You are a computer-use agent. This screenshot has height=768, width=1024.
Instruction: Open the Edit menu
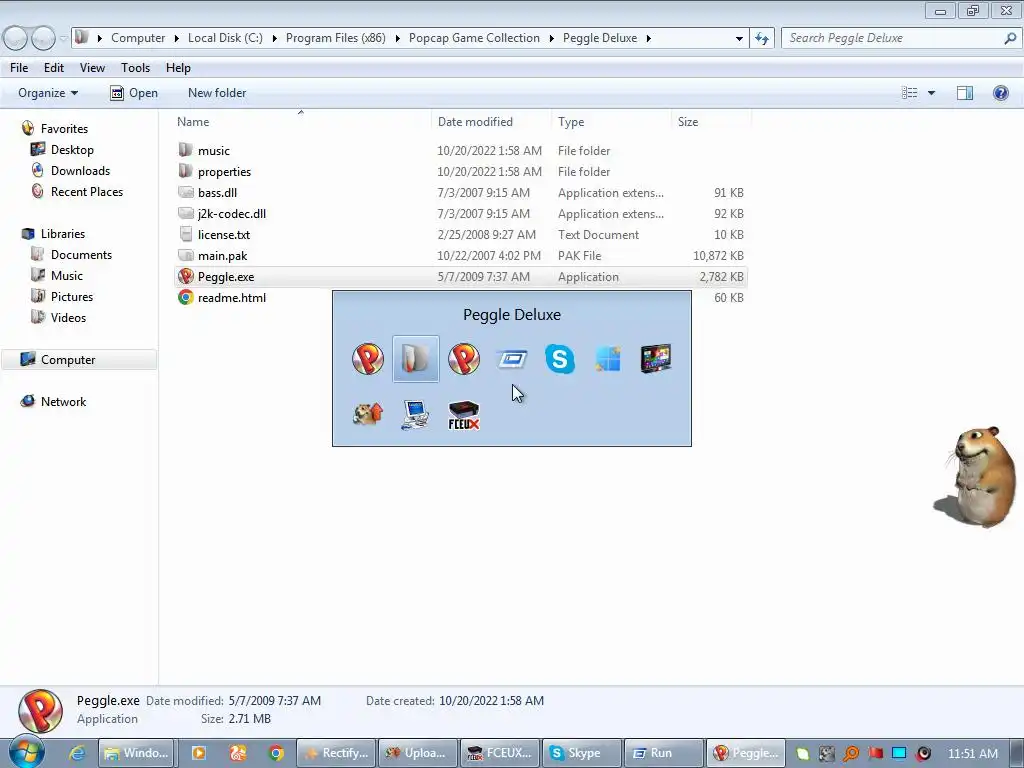click(54, 68)
